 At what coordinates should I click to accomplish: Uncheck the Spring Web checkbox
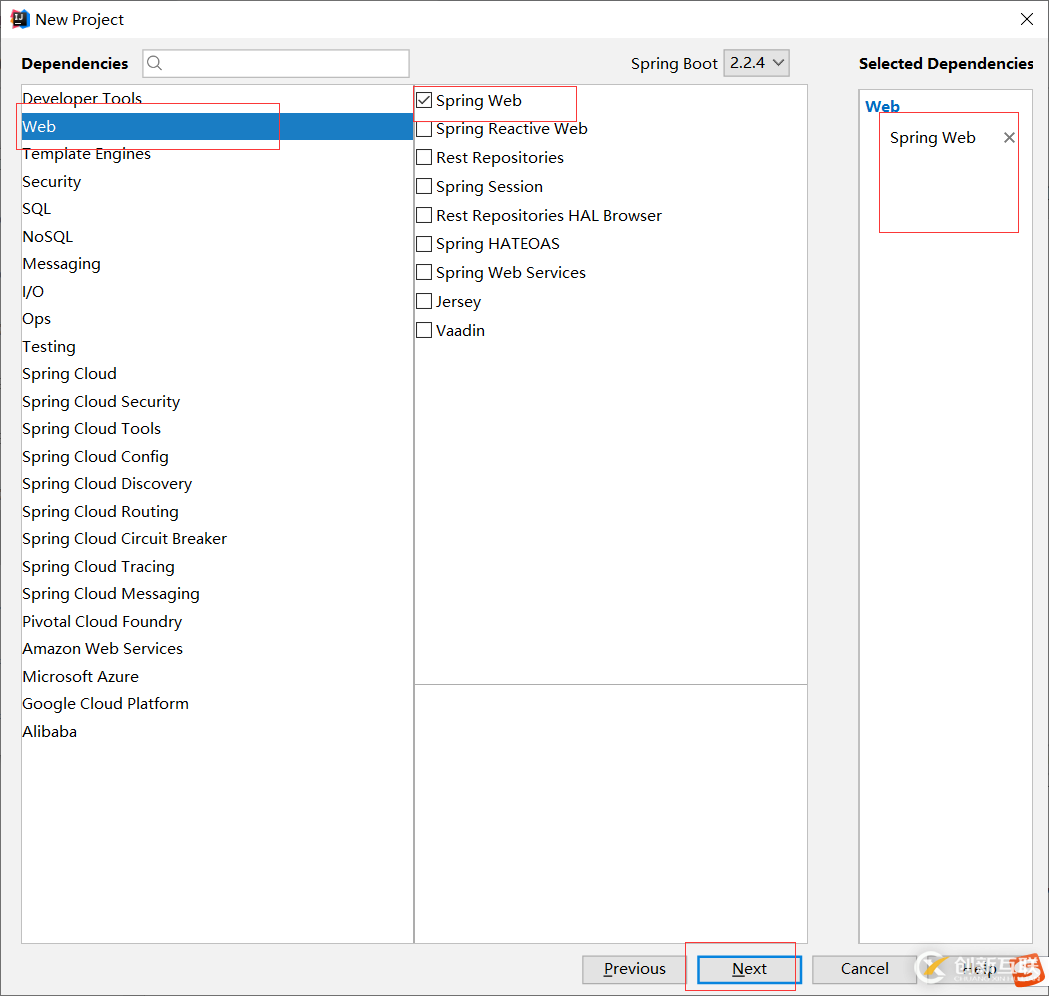(x=424, y=100)
